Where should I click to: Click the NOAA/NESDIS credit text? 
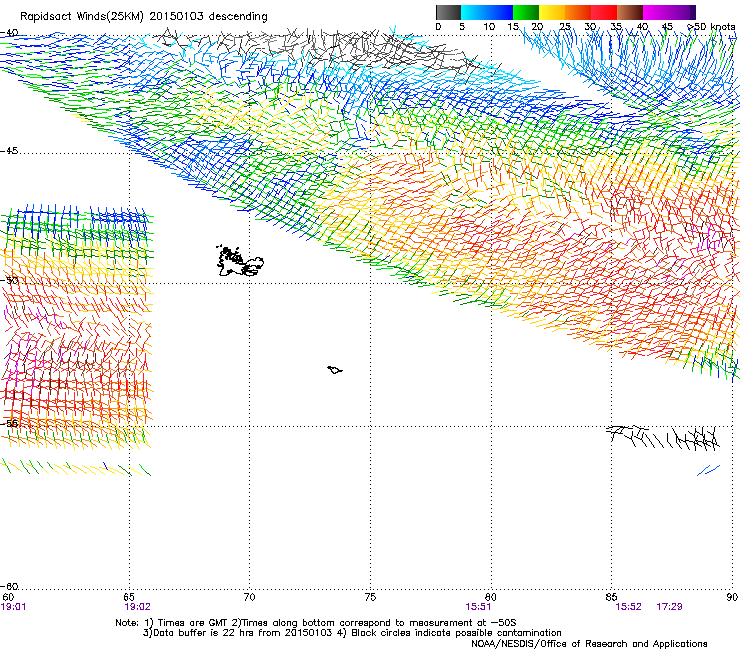(x=589, y=643)
